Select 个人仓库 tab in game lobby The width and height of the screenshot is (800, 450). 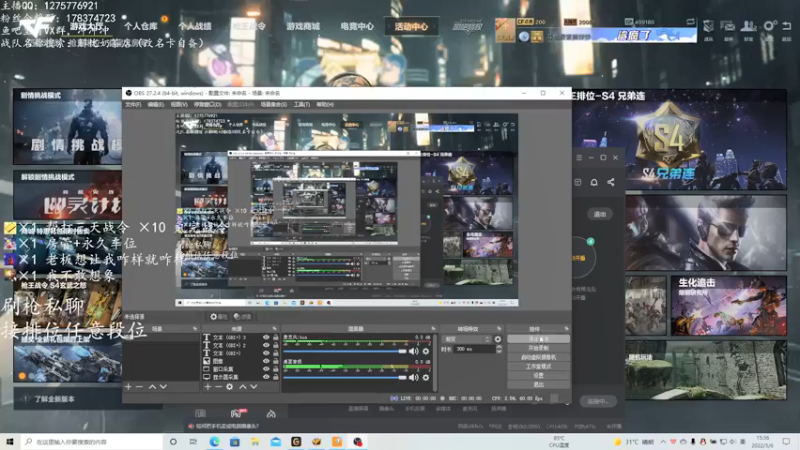[x=141, y=27]
